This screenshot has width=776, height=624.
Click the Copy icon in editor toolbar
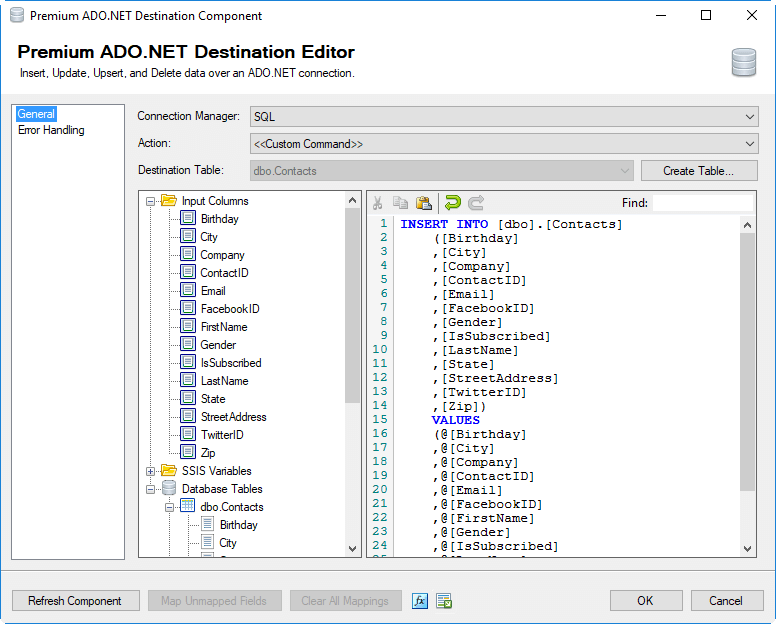[x=400, y=203]
